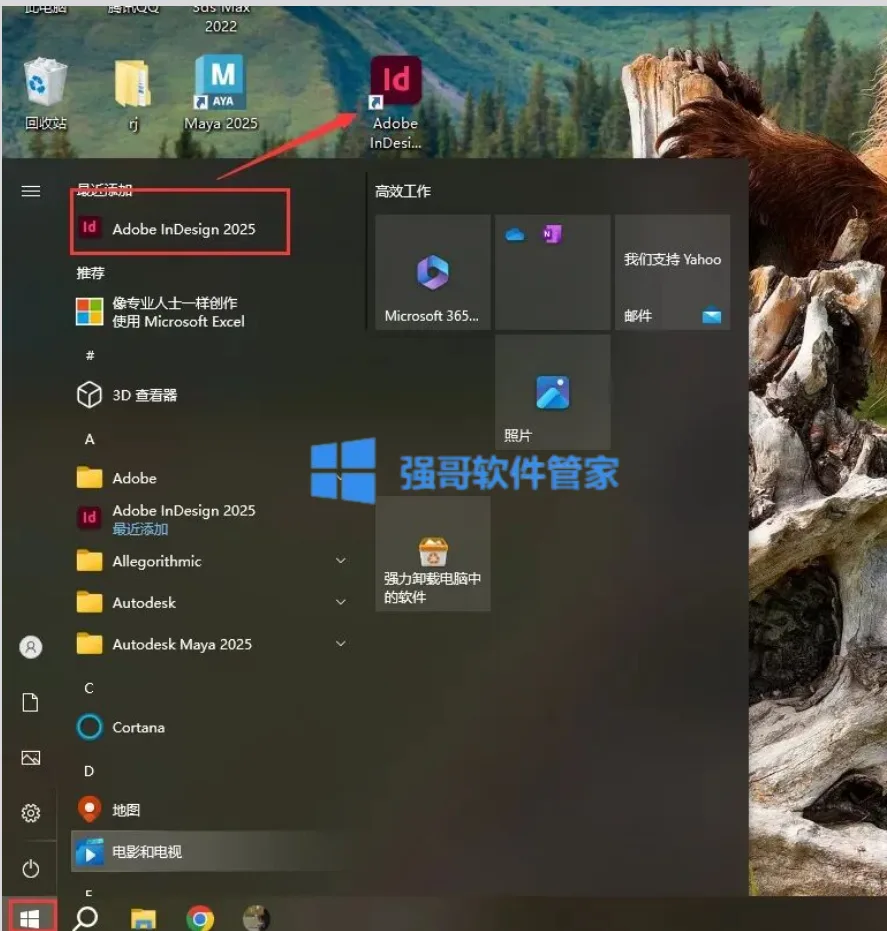Viewport: 887px width, 931px height.
Task: Click the C section header
Action: (x=89, y=688)
